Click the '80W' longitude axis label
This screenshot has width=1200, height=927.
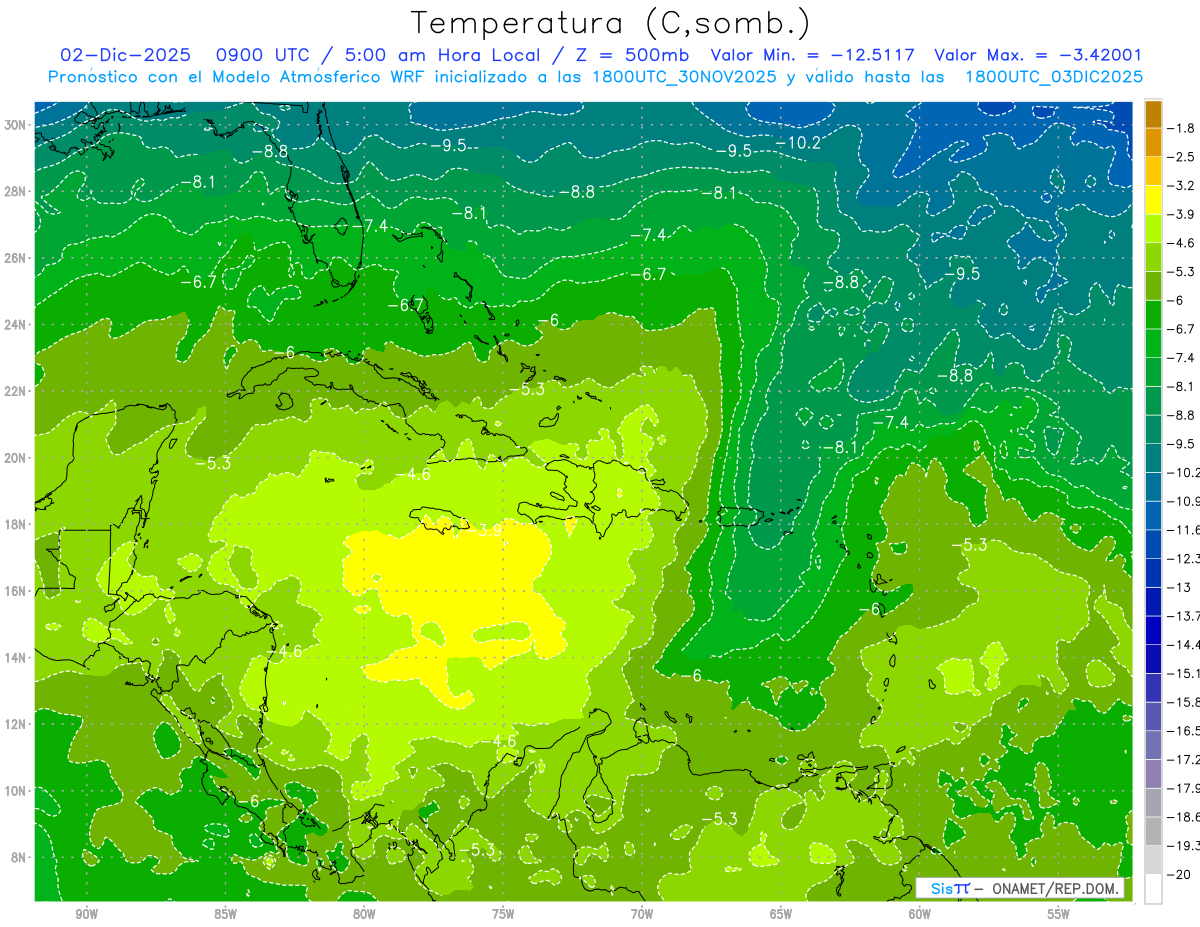tap(364, 914)
